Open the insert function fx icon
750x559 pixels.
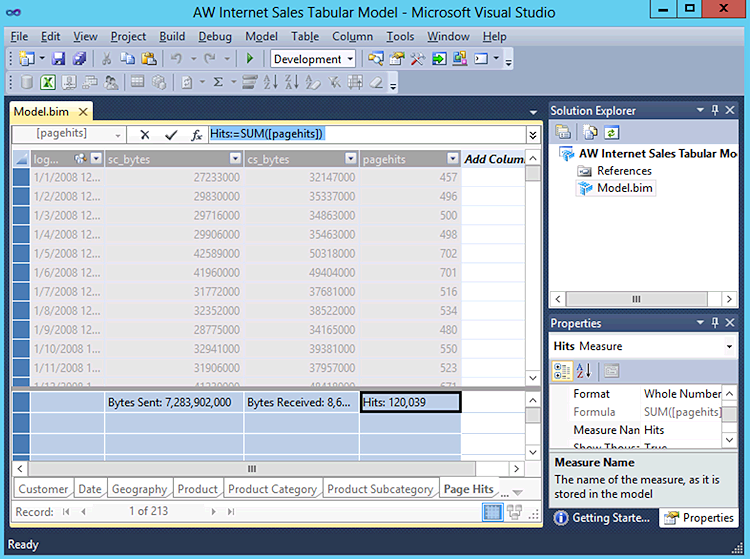point(196,134)
